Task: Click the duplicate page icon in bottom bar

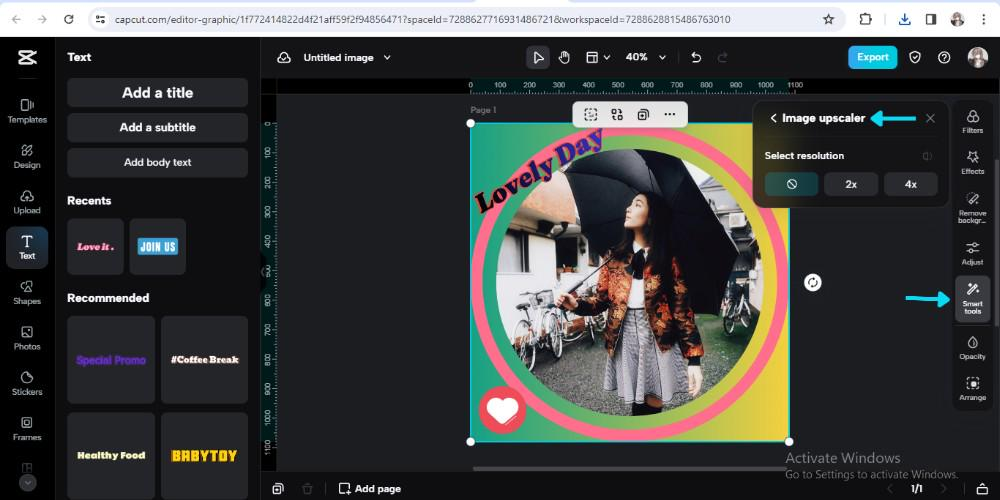Action: (278, 489)
